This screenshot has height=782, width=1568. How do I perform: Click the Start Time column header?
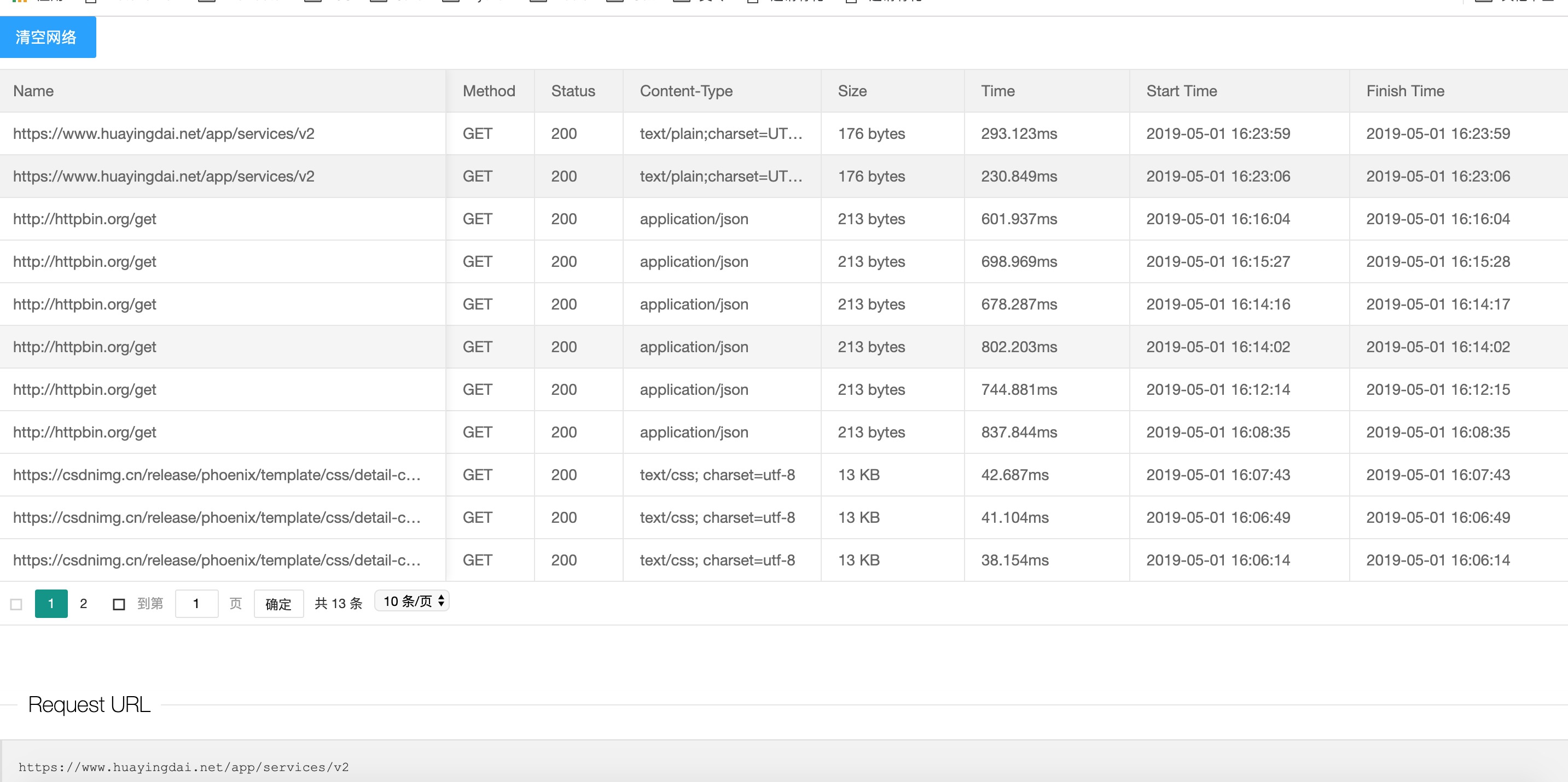1239,91
